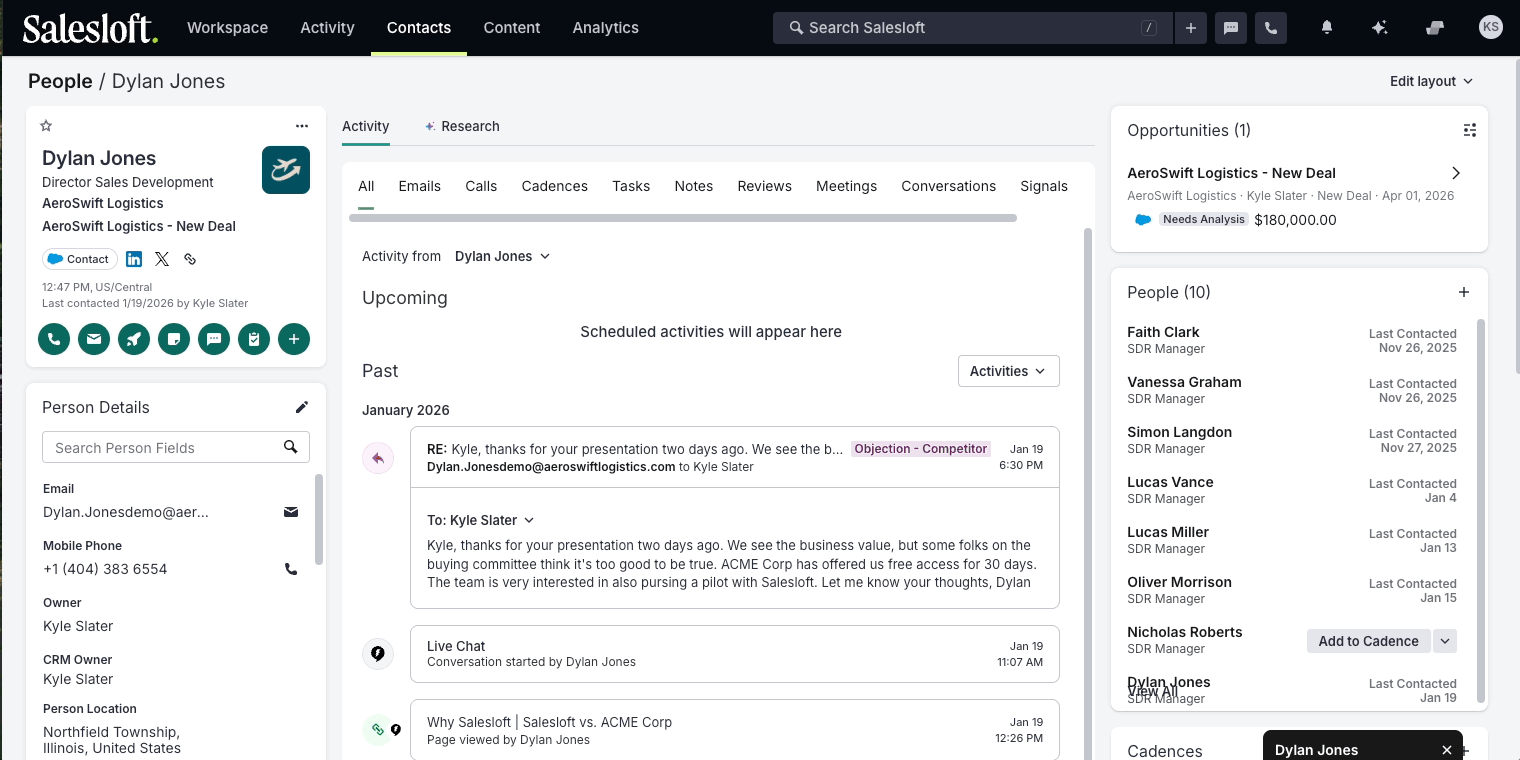Open the Edit layout dropdown
The image size is (1520, 760).
[1431, 81]
